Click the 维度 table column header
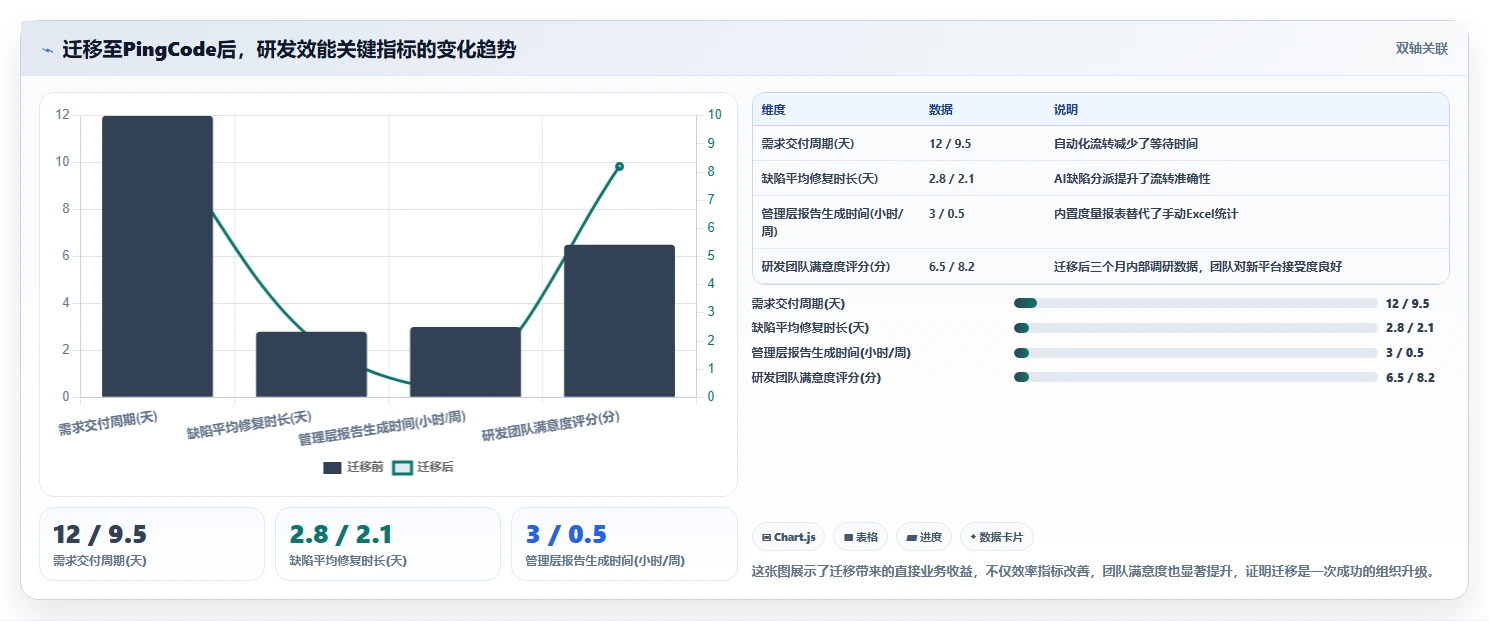Viewport: 1489px width, 621px height. click(x=773, y=110)
